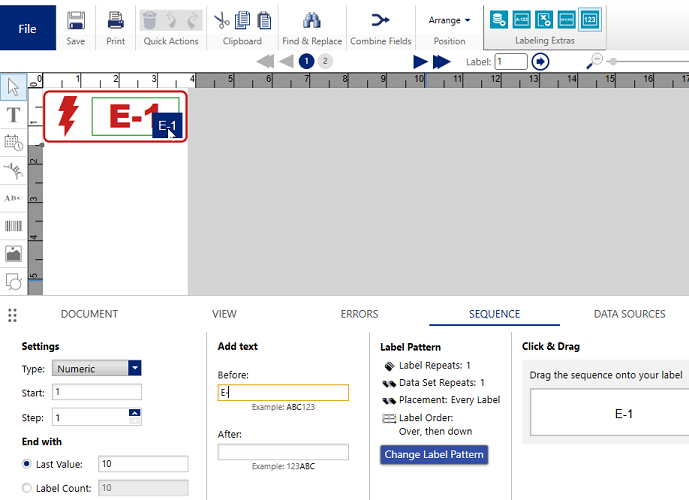Click the Save icon
This screenshot has width=689, height=500.
click(75, 21)
